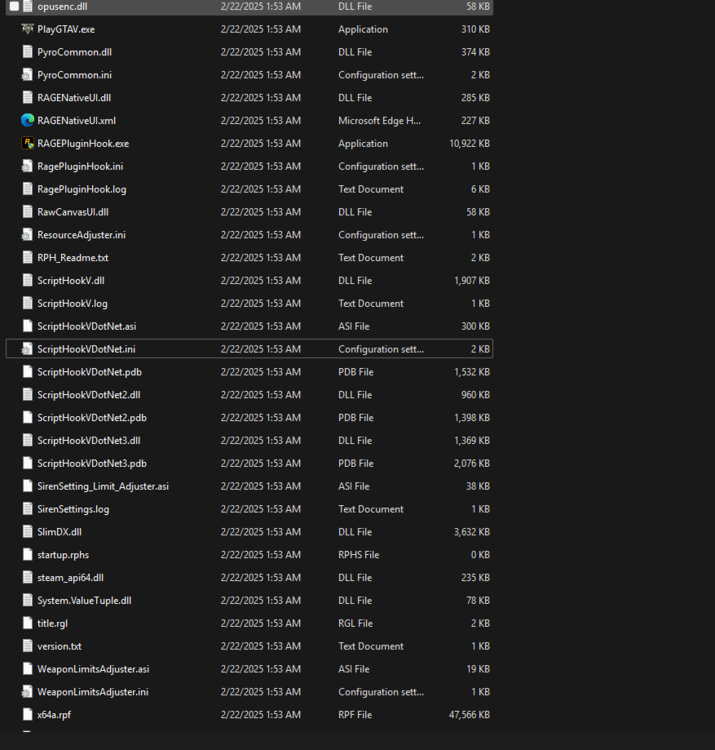Select the ScriptHookVDotNet3.dll file name

click(89, 441)
